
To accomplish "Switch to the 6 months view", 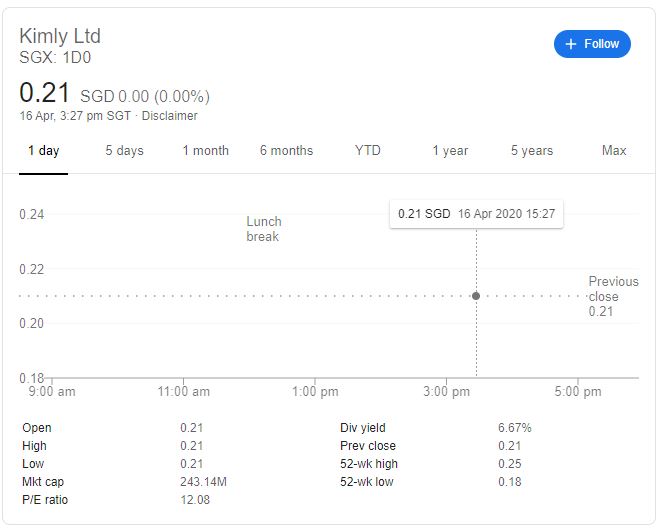I will (x=286, y=151).
